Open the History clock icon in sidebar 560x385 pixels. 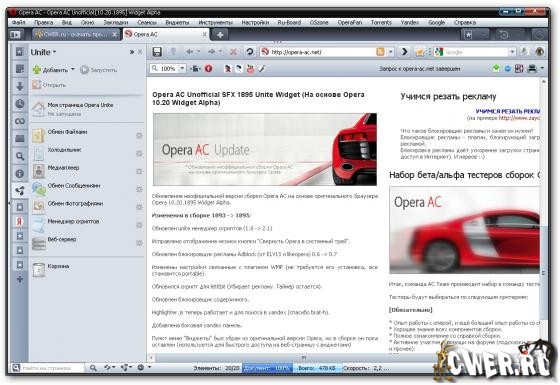pyautogui.click(x=20, y=104)
